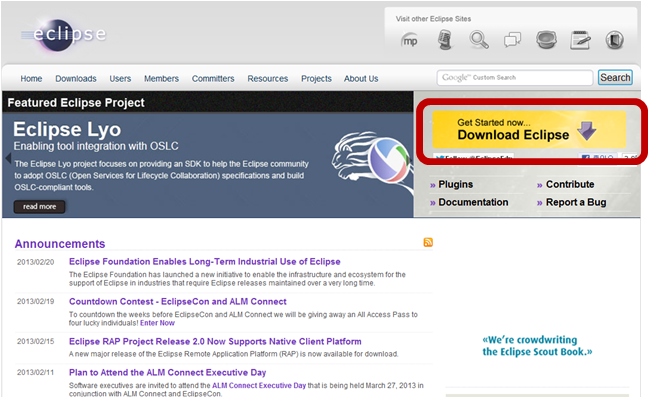Image resolution: width=649 pixels, height=398 pixels.
Task: Open the Users menu item
Action: [120, 79]
